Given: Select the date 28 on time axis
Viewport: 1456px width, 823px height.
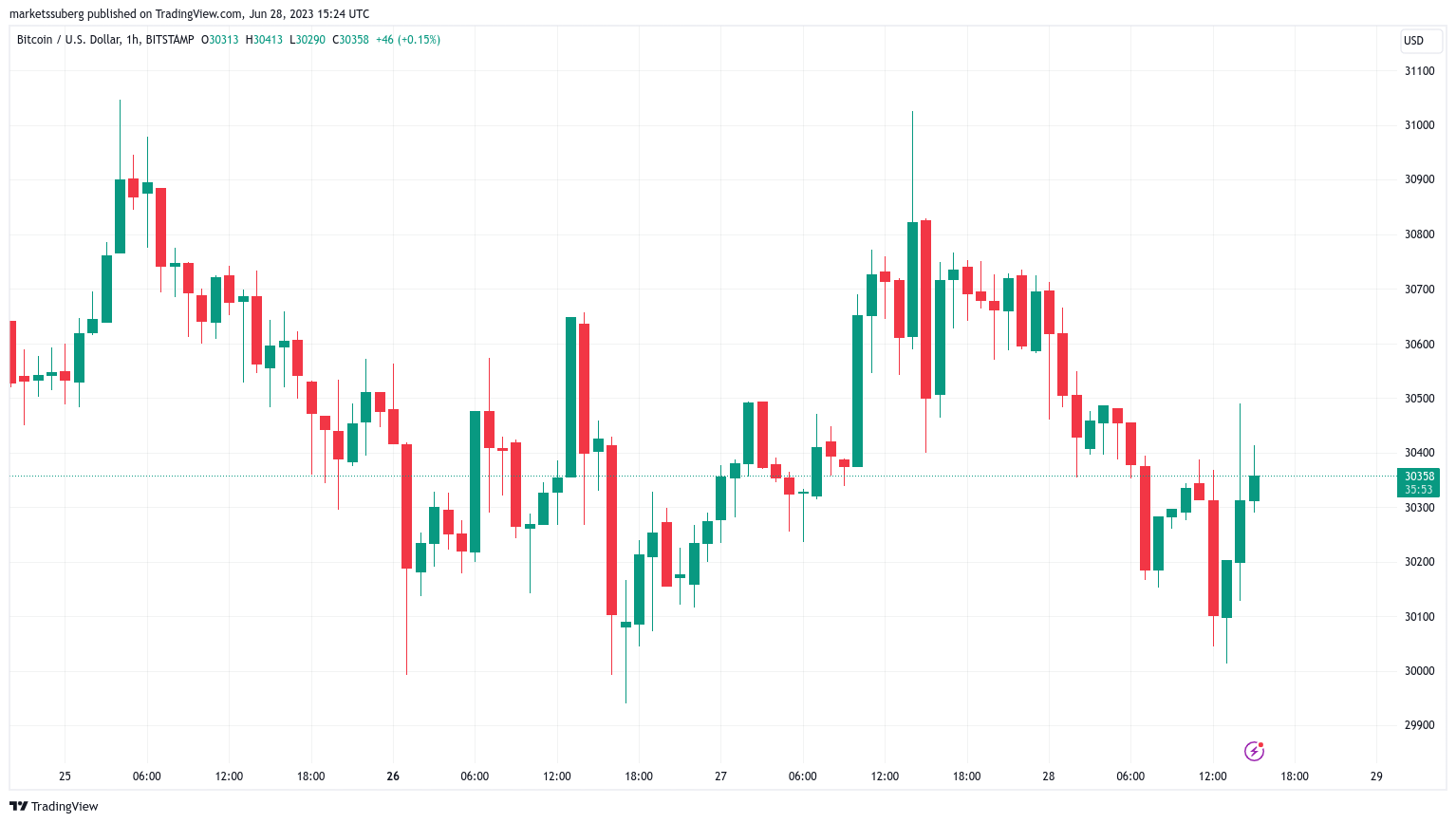Looking at the screenshot, I should pos(1048,776).
